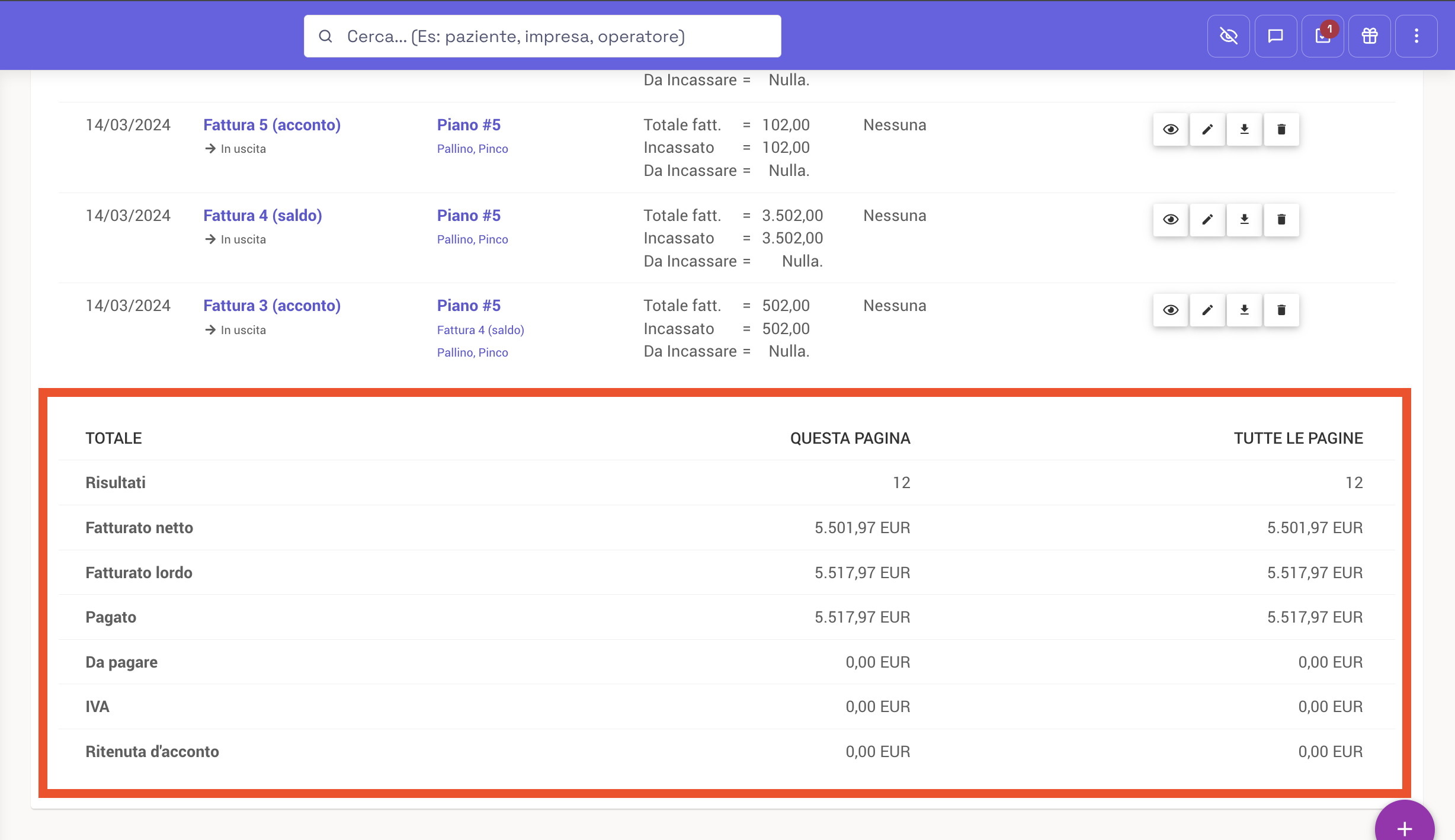Toggle the hide-values crossed eye icon in header
This screenshot has height=840, width=1455.
1229,36
